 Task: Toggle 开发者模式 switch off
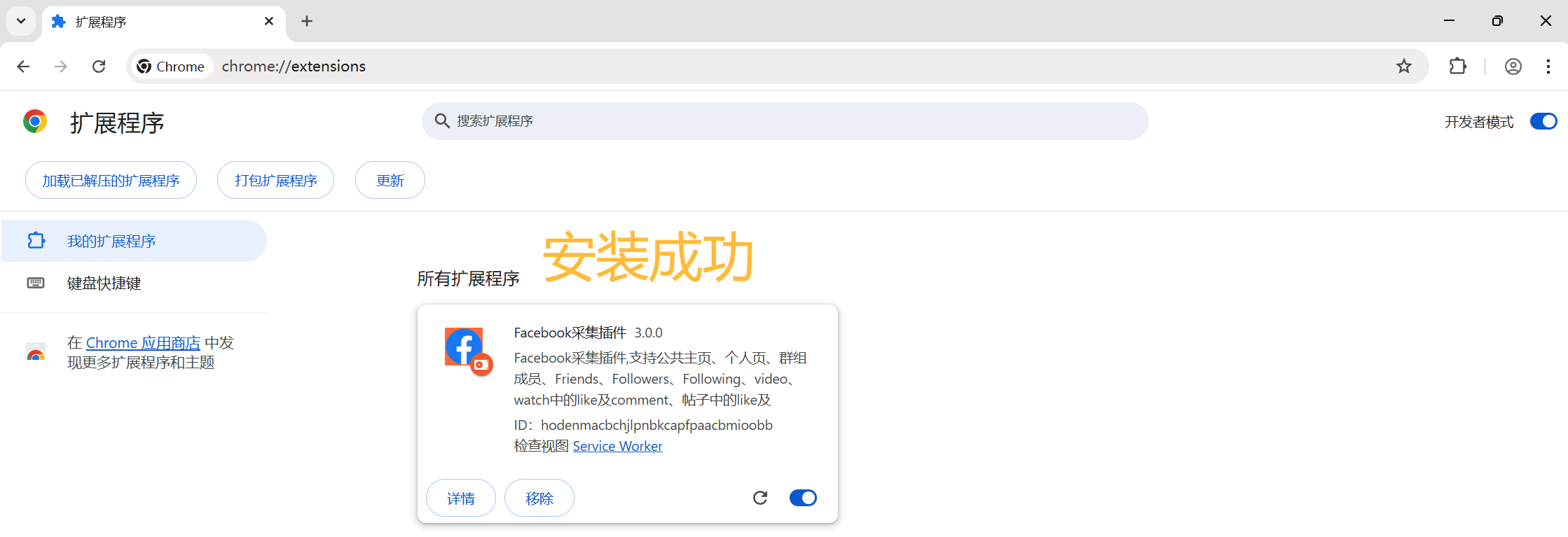point(1543,122)
